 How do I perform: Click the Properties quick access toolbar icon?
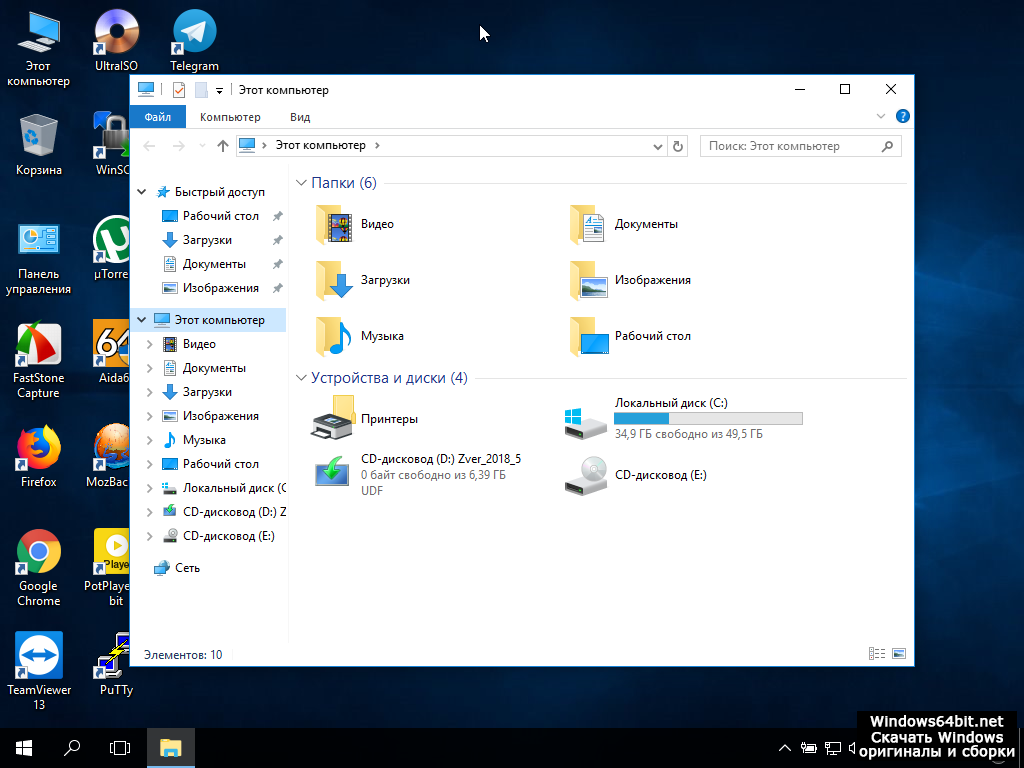(179, 90)
